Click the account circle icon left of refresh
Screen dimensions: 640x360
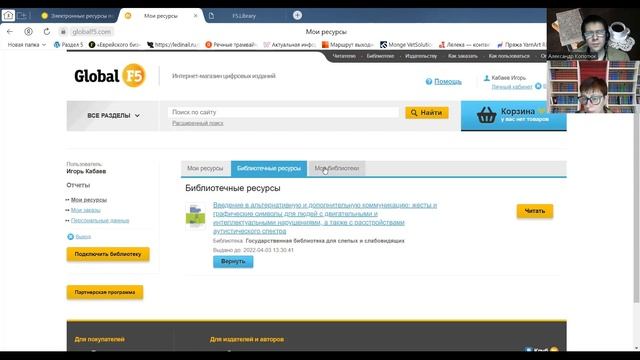point(28,31)
